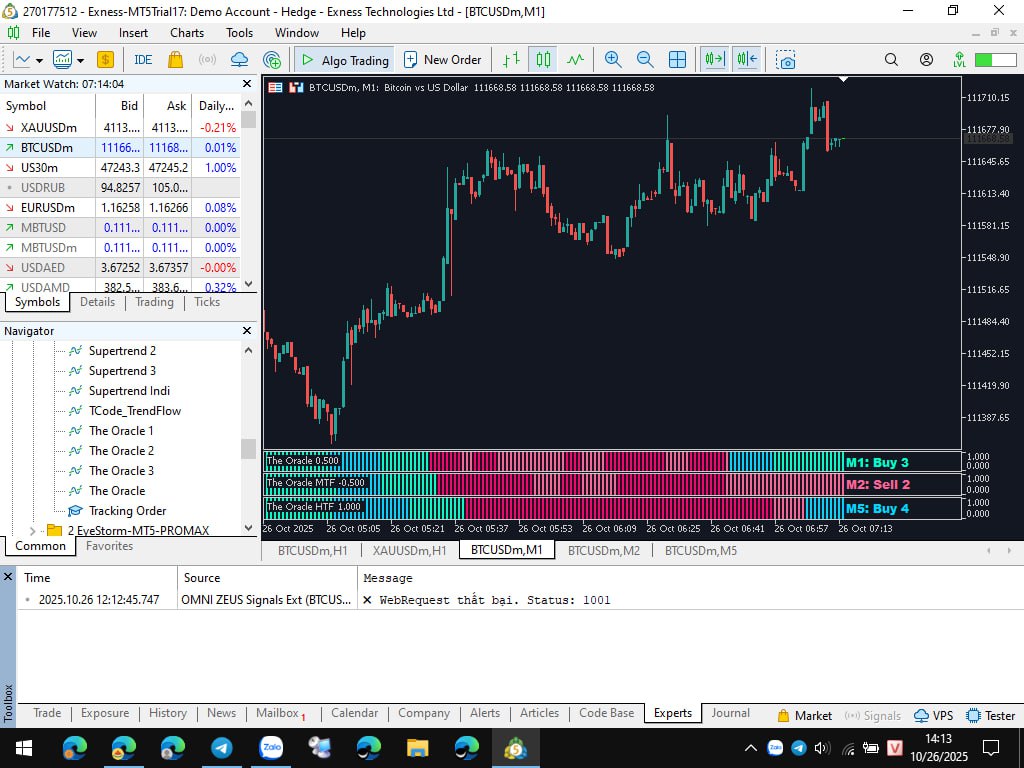This screenshot has height=768, width=1024.
Task: Open the Insert menu
Action: 133,33
